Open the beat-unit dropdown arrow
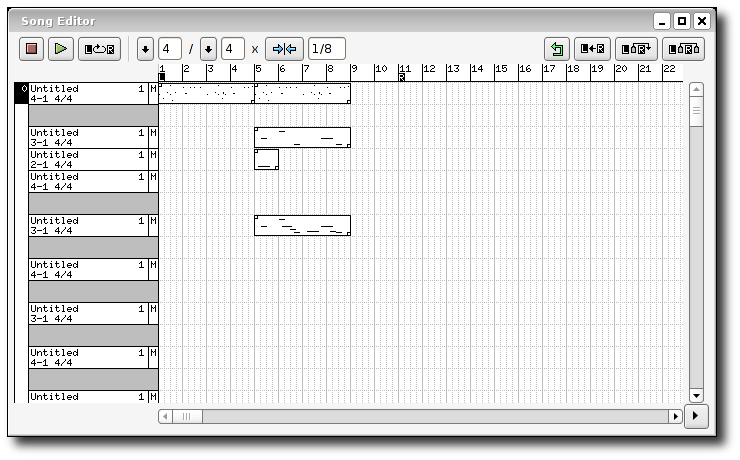 point(208,49)
